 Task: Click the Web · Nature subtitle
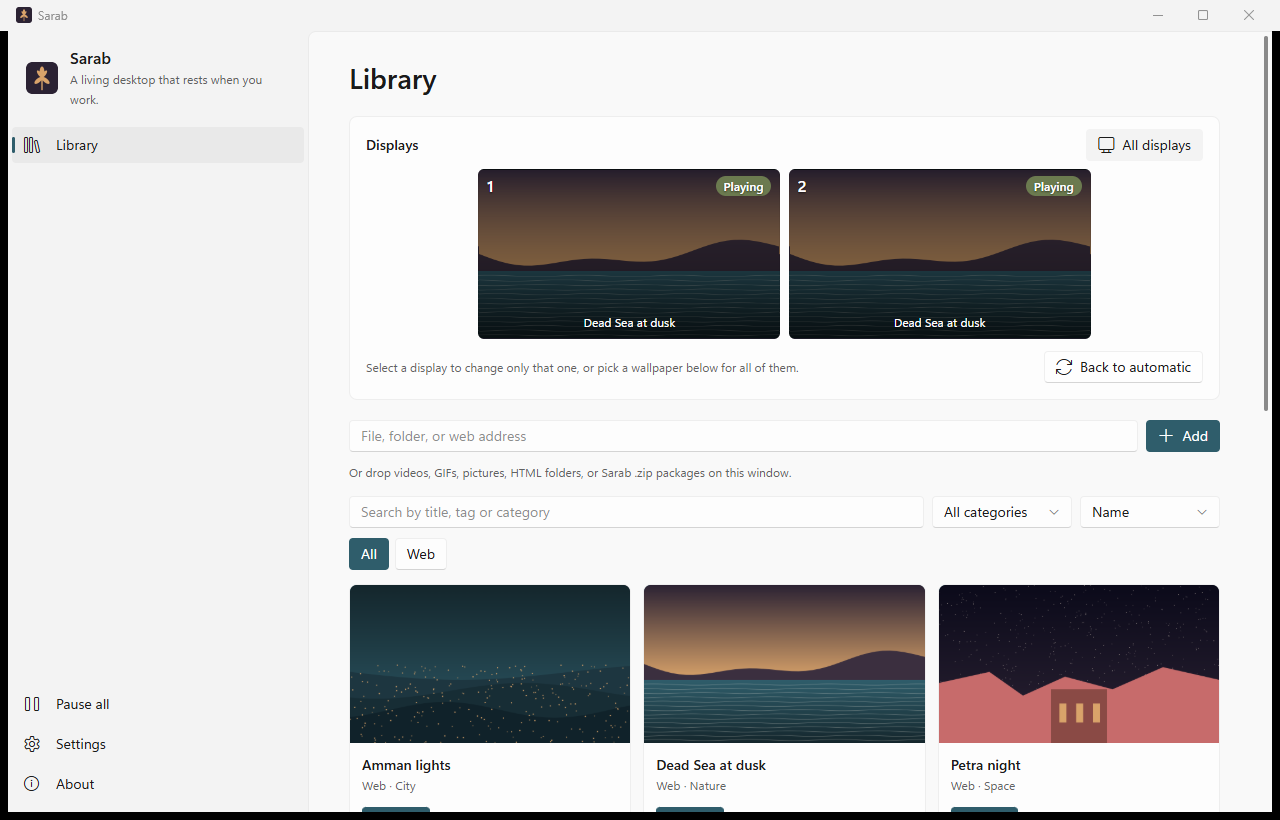691,786
